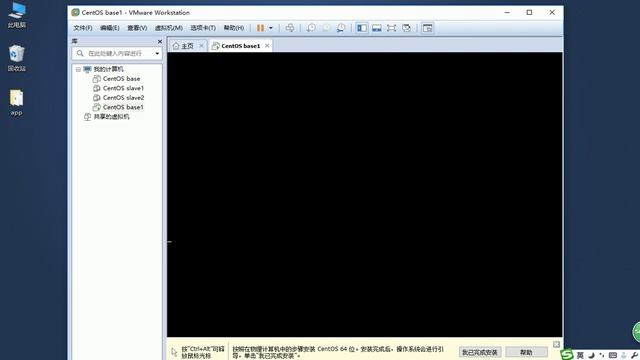Click the Sogou moon icon
This screenshot has width=640, height=360.
(591, 356)
